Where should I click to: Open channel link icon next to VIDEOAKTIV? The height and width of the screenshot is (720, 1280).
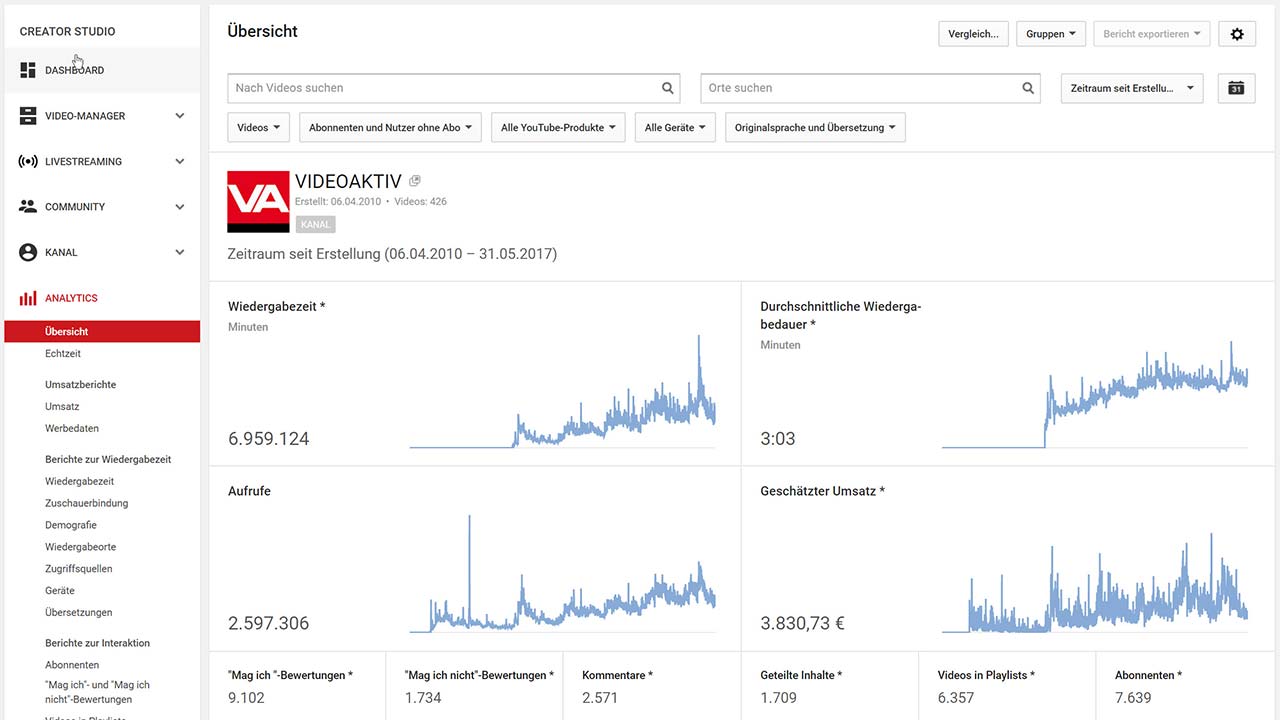point(415,181)
